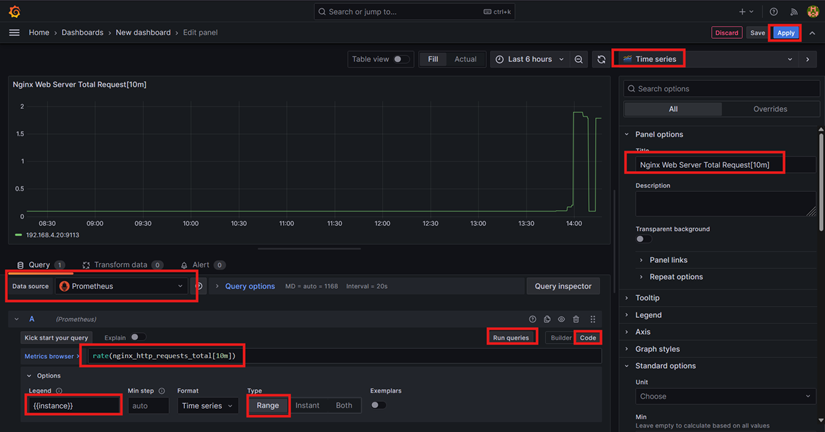The height and width of the screenshot is (432, 825).
Task: Open the Time series visualization picker
Action: [707, 59]
